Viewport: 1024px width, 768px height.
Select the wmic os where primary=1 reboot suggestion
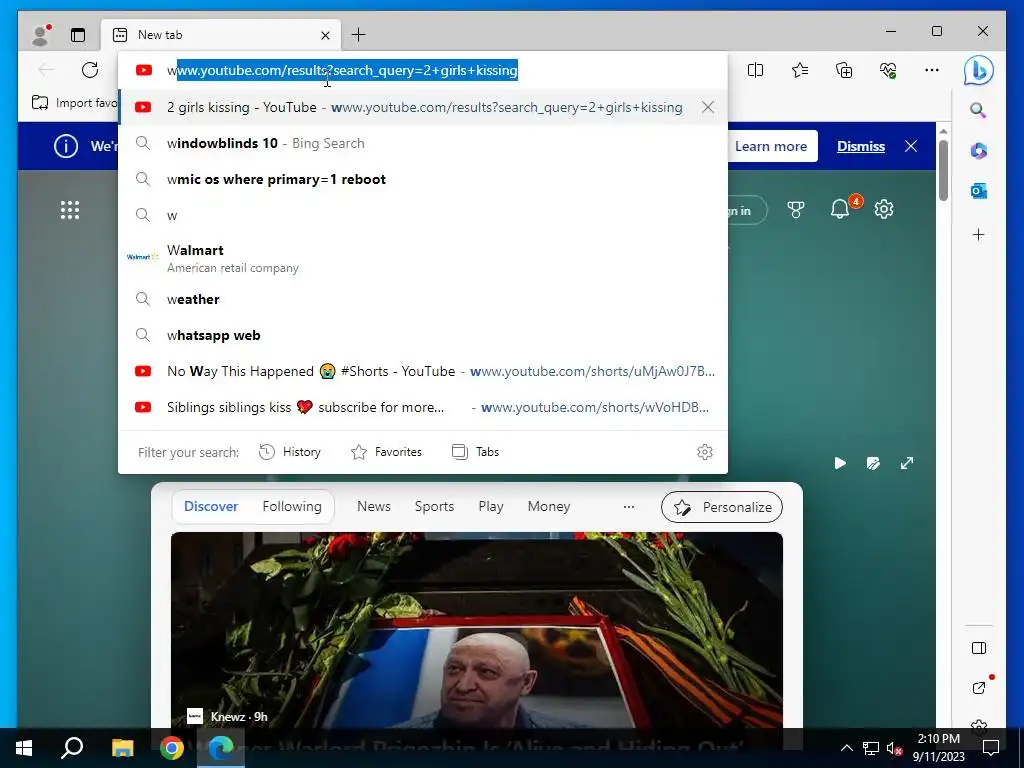tap(423, 179)
